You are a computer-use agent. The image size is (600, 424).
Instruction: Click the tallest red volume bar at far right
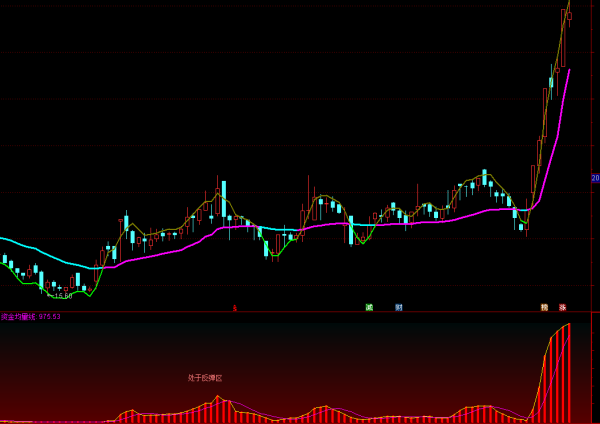568,372
